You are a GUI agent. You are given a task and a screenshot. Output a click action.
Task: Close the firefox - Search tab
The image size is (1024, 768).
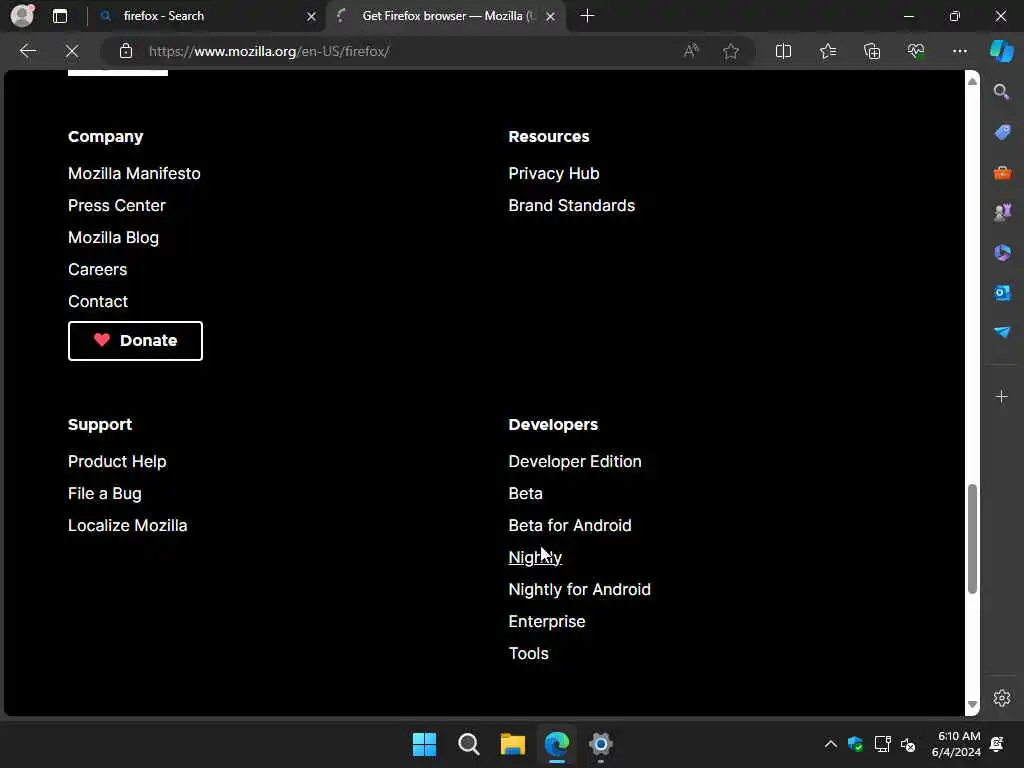pyautogui.click(x=312, y=16)
